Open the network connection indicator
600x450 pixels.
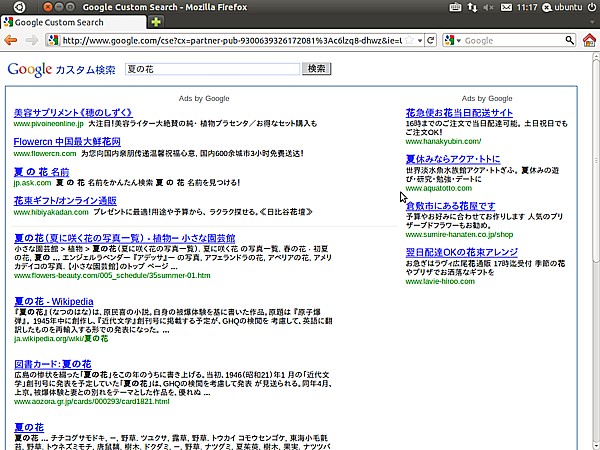click(x=472, y=7)
